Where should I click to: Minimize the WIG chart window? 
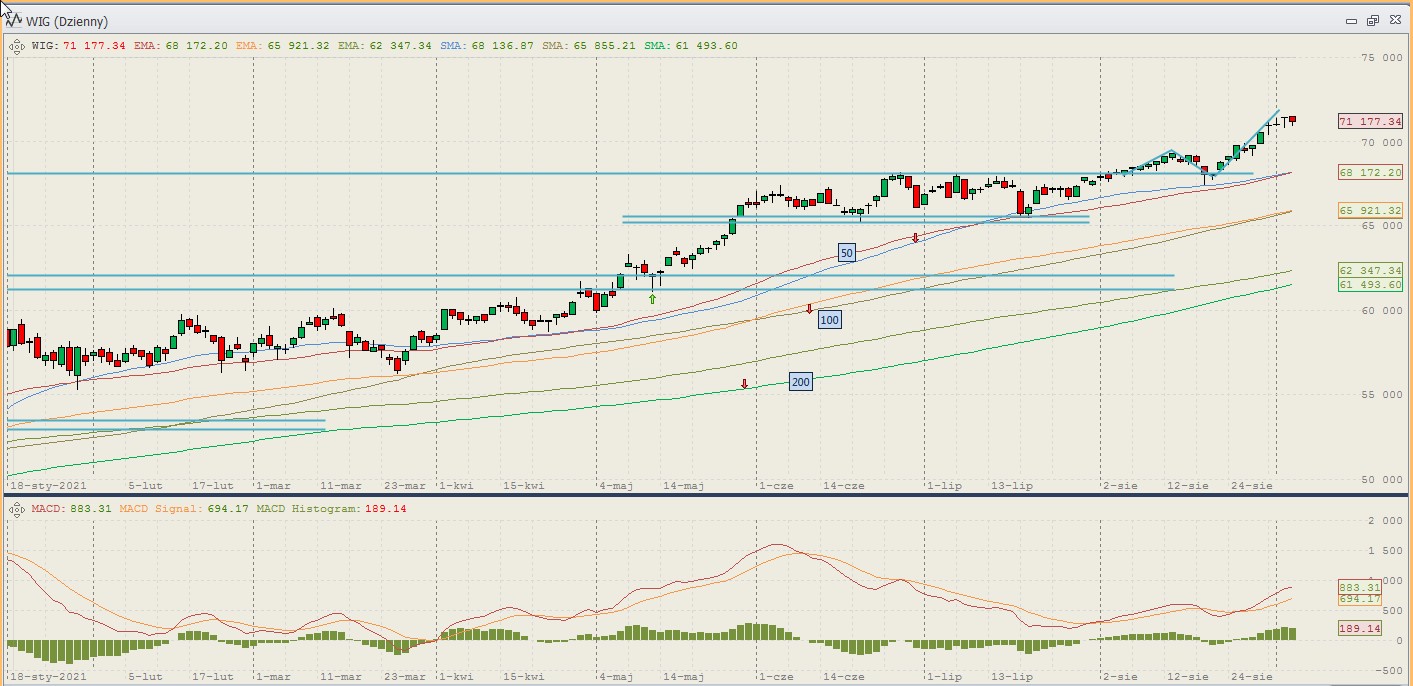[x=1352, y=20]
